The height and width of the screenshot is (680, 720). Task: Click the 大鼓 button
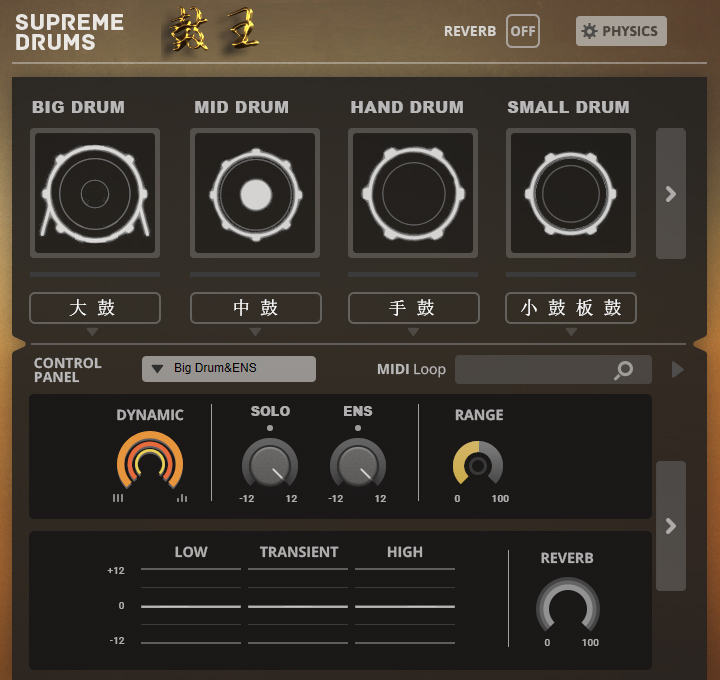point(95,308)
